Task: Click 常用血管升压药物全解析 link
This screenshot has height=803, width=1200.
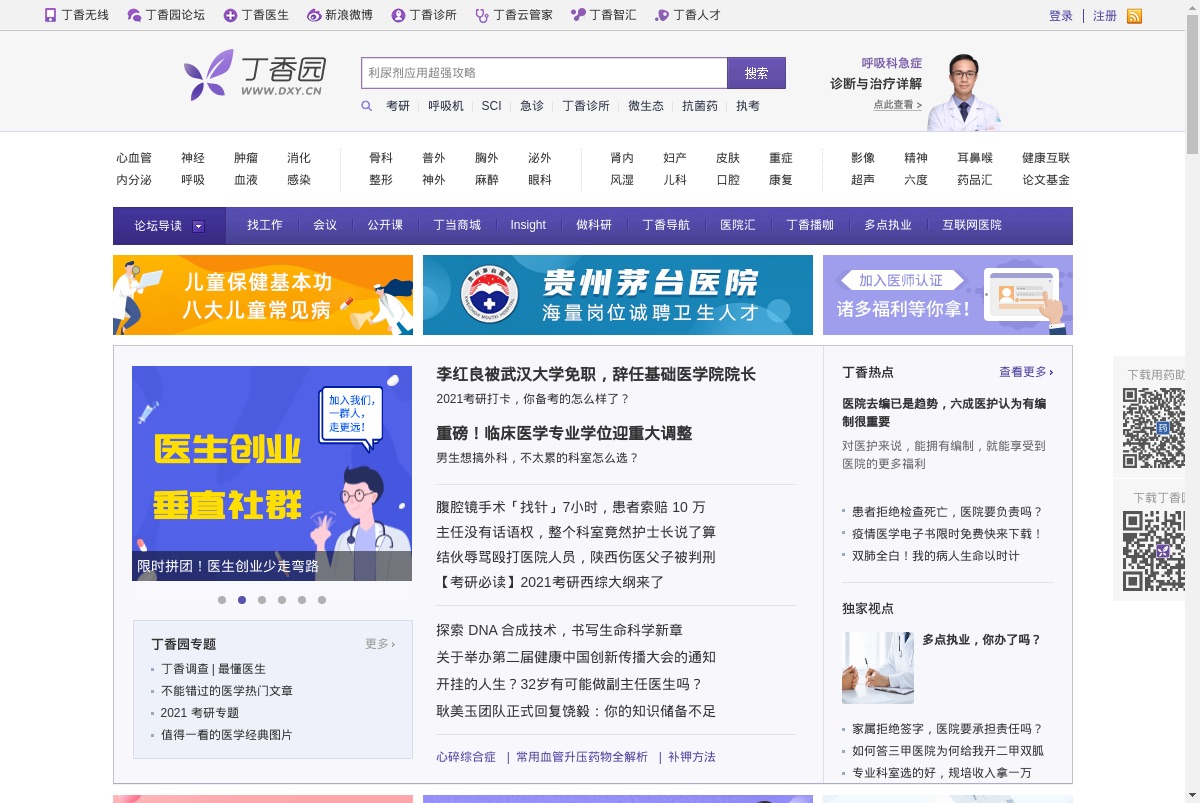Action: 582,757
